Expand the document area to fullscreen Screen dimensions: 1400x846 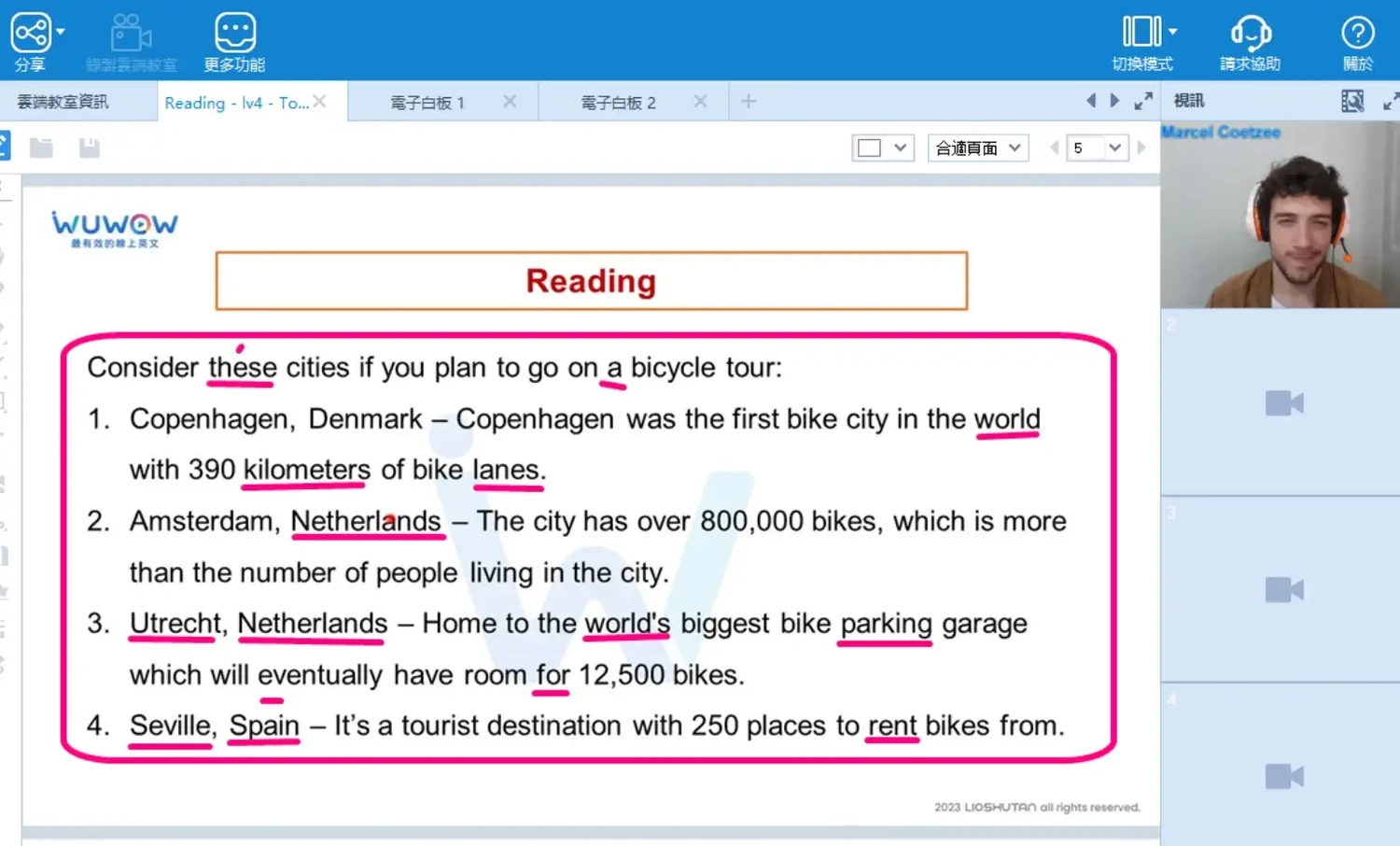click(1143, 101)
